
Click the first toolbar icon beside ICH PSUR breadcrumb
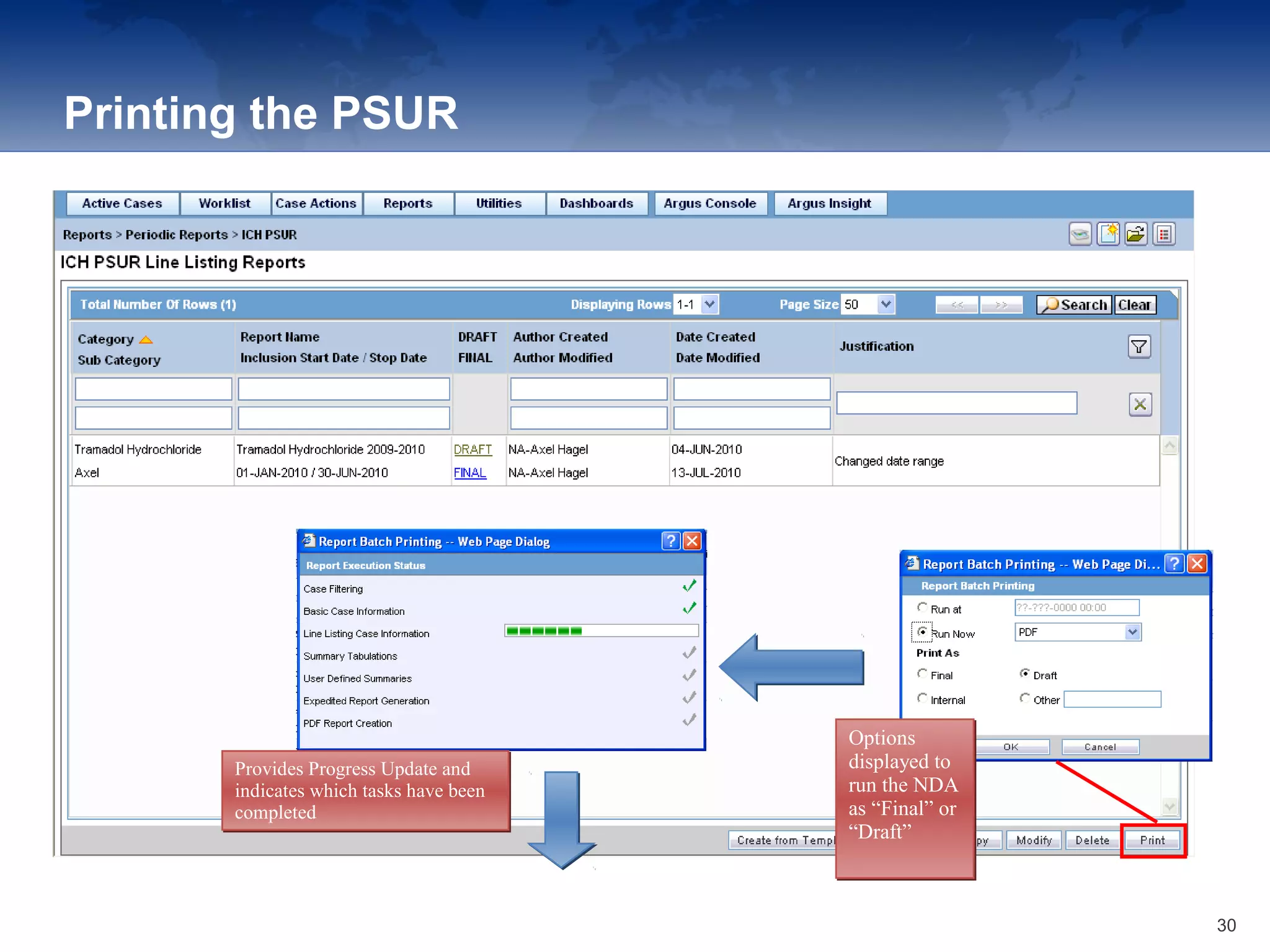(1080, 234)
